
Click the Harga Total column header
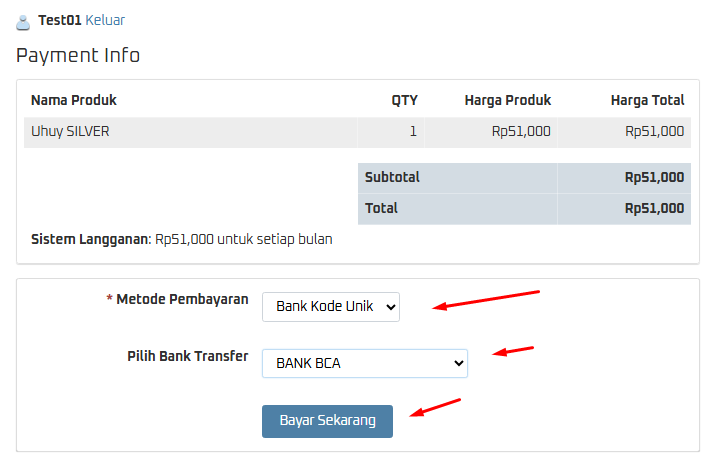(647, 100)
